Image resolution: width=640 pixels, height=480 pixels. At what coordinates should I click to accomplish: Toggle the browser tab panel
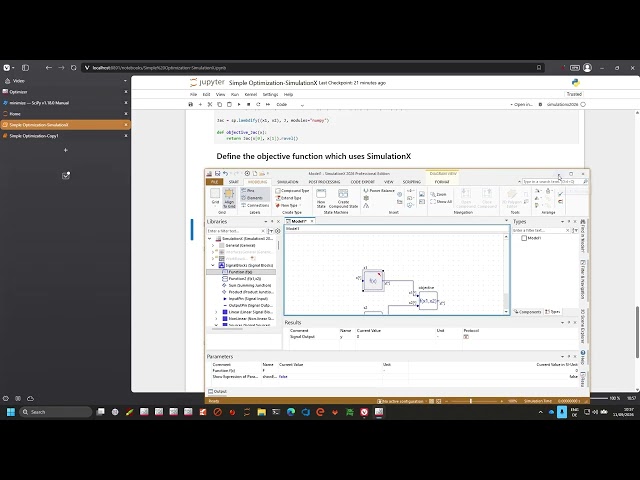pyautogui.click(x=25, y=68)
